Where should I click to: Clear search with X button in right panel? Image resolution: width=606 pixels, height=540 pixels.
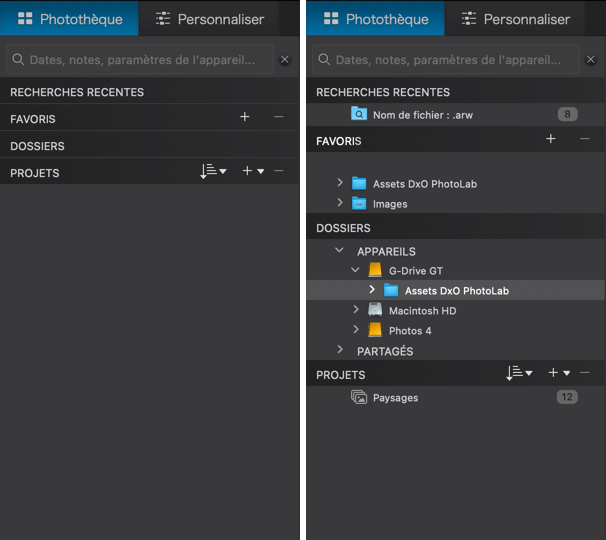click(x=591, y=60)
